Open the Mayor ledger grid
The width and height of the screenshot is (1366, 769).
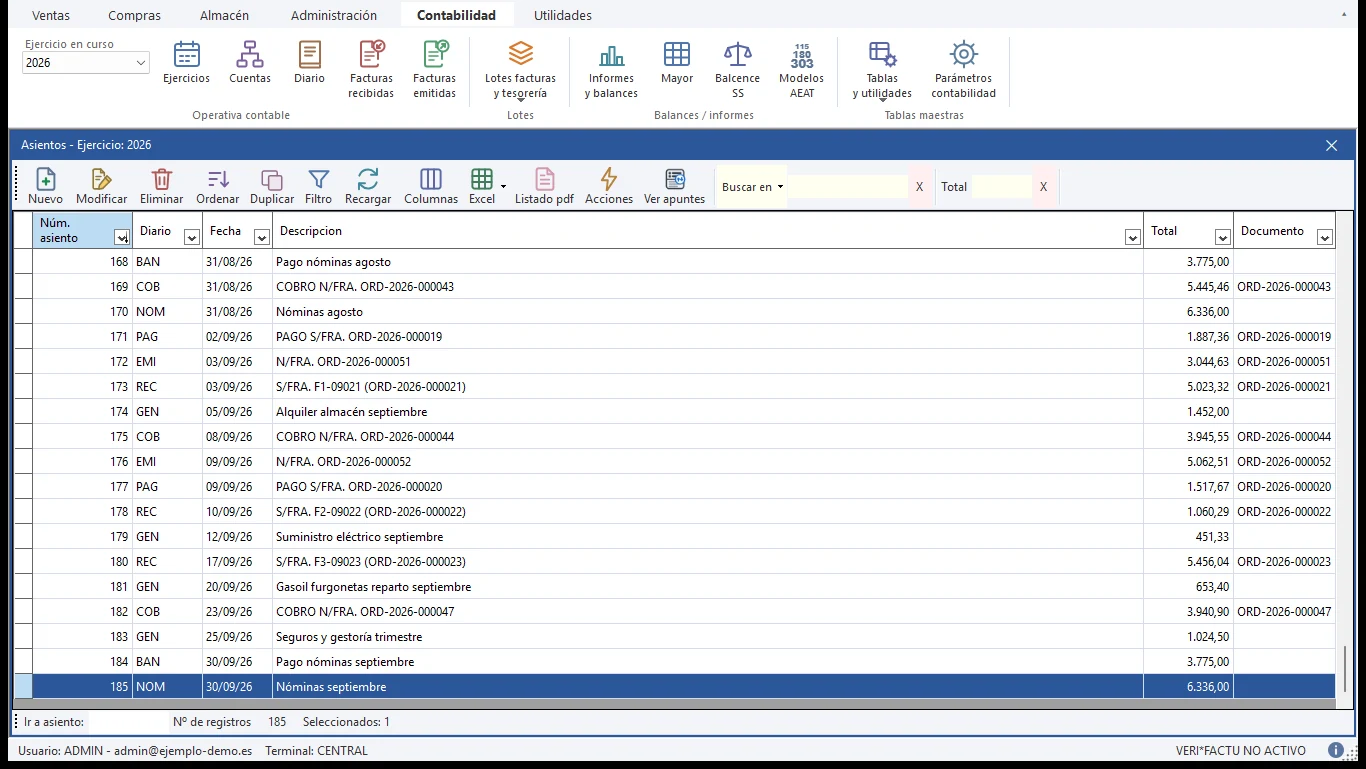point(677,62)
